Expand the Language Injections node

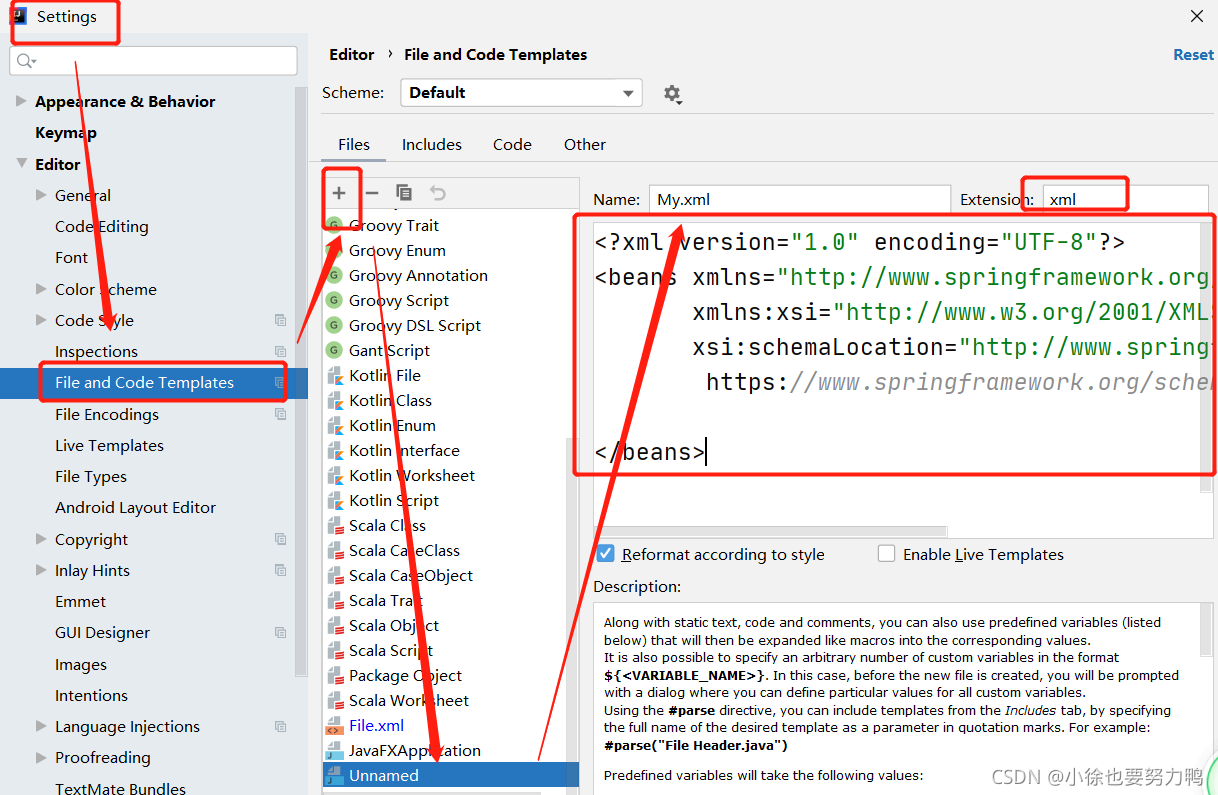(41, 726)
